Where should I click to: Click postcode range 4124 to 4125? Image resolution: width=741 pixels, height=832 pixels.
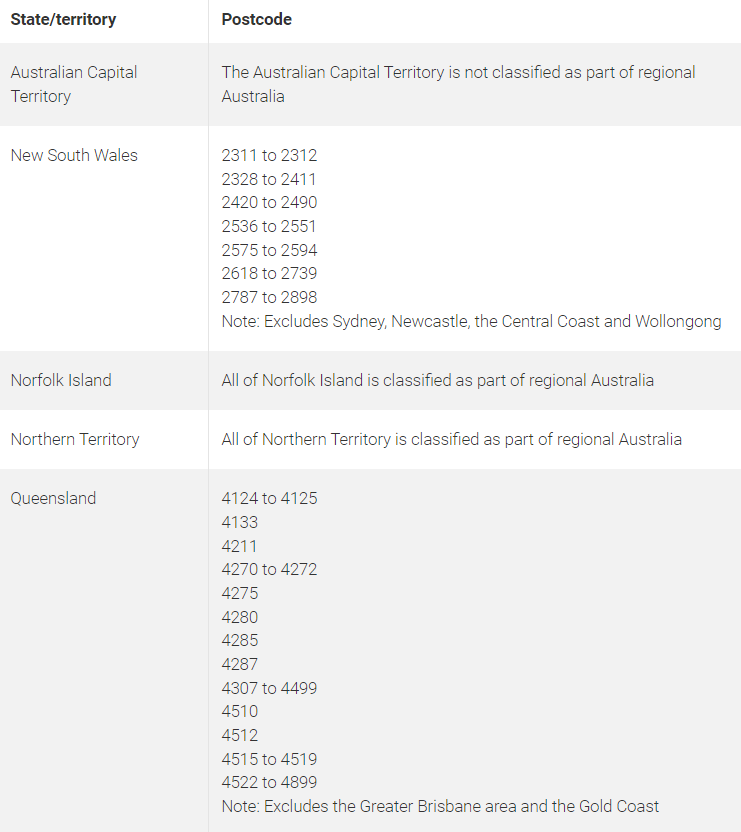point(269,498)
